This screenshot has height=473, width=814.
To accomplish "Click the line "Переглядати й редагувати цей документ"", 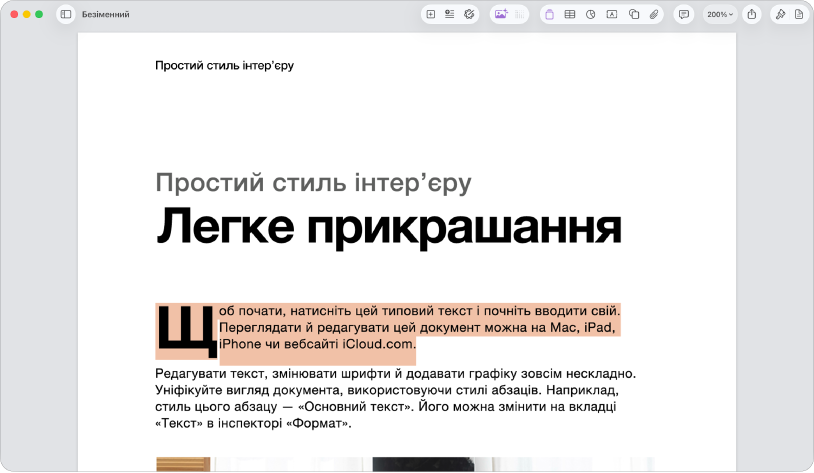I will (x=417, y=328).
